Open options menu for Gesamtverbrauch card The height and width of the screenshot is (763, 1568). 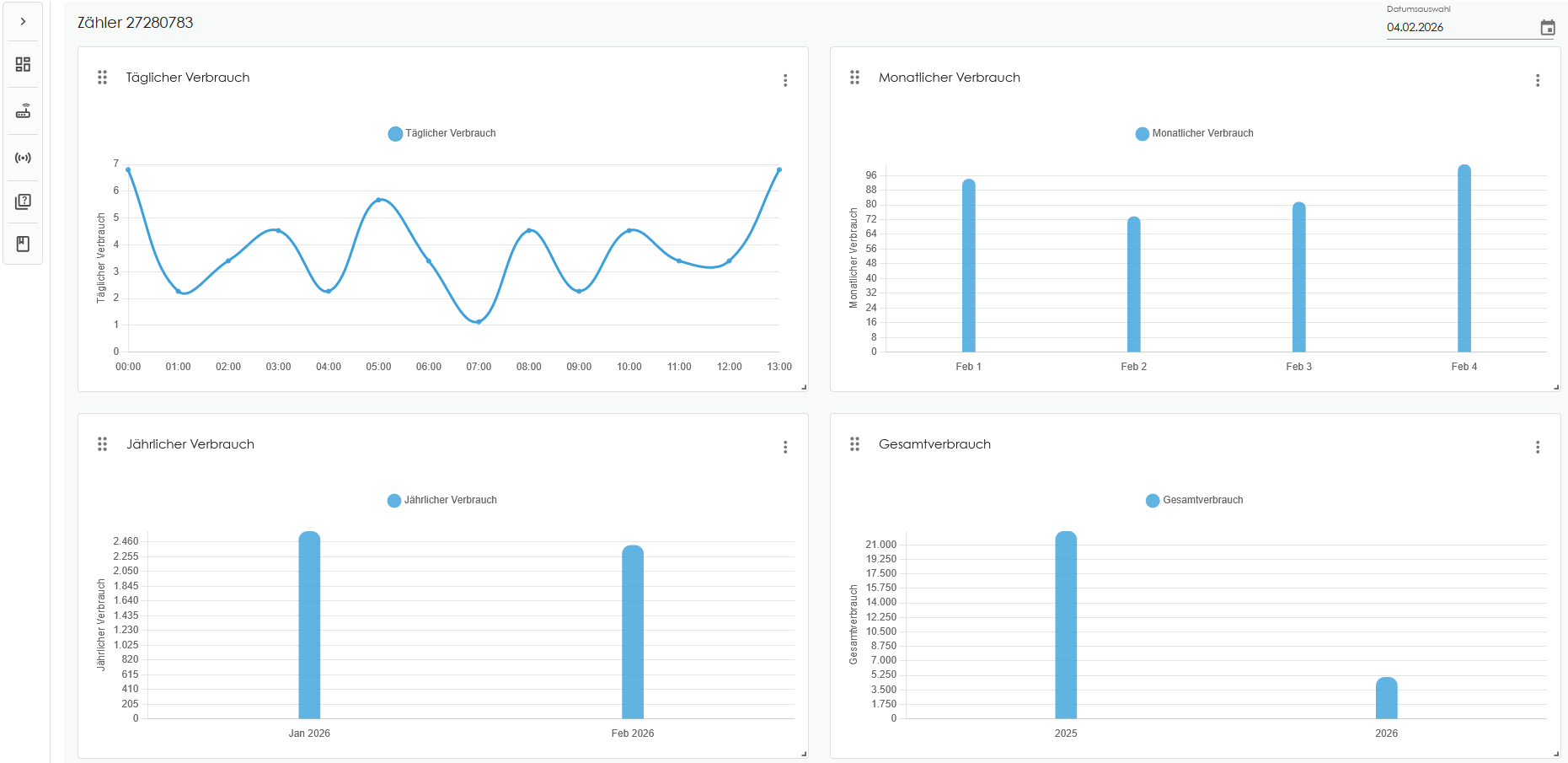(1537, 447)
